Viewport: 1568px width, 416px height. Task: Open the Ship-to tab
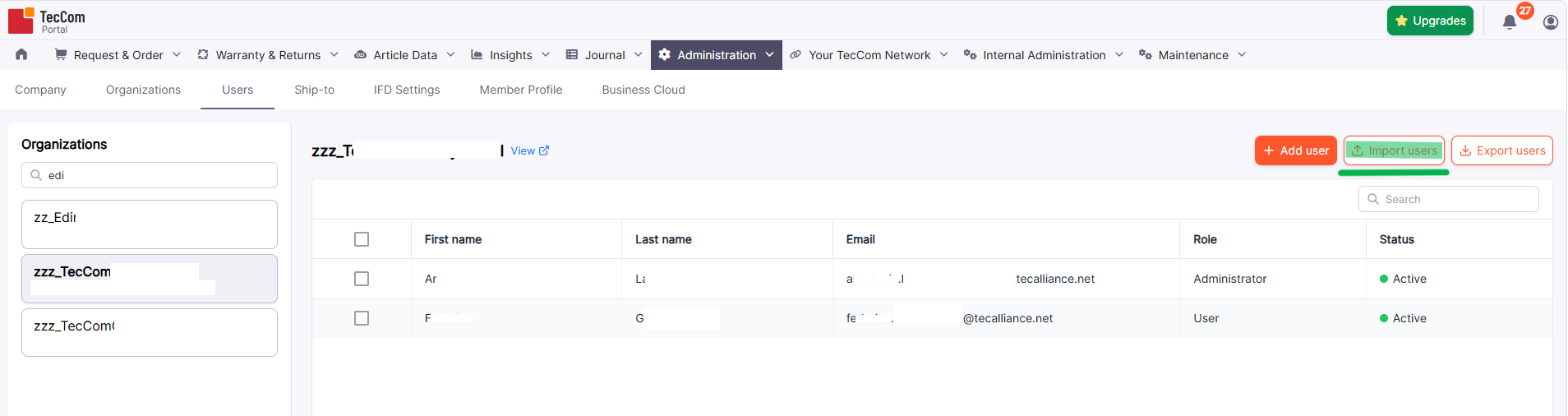(x=315, y=90)
